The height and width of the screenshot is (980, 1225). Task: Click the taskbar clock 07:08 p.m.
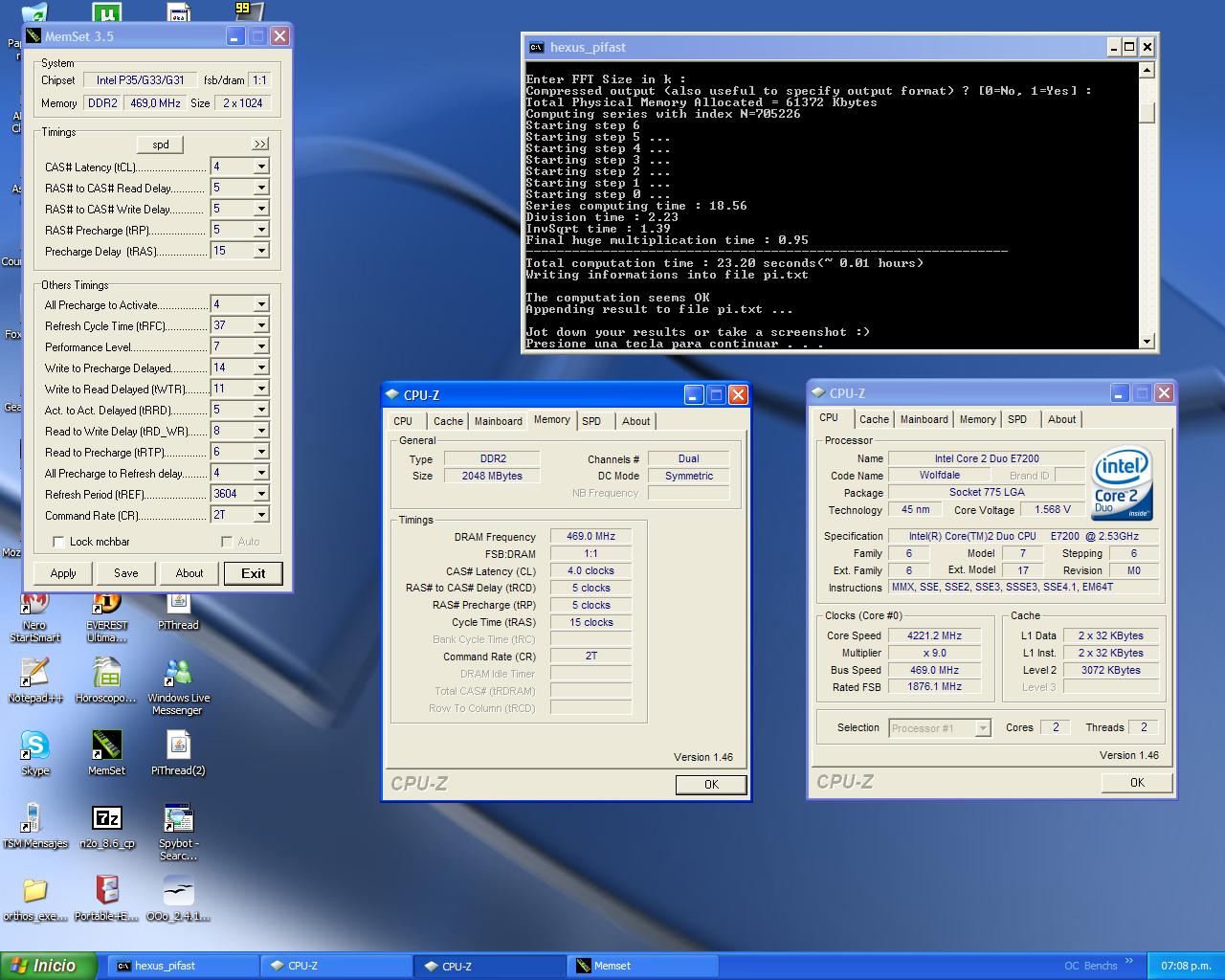pyautogui.click(x=1186, y=966)
